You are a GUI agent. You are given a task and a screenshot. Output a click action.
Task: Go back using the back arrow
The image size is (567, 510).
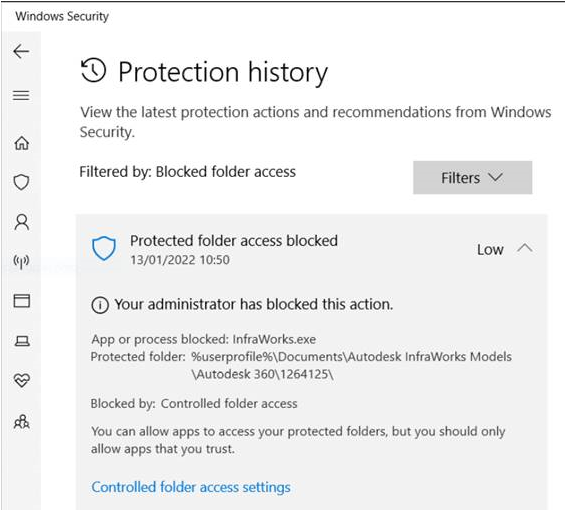[x=21, y=52]
